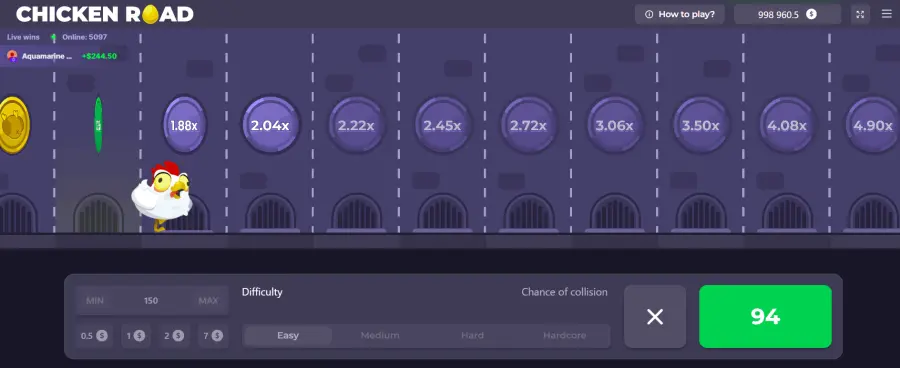Choose the 2 quick bet chip
Screen dimensions: 900x368
(x=174, y=336)
